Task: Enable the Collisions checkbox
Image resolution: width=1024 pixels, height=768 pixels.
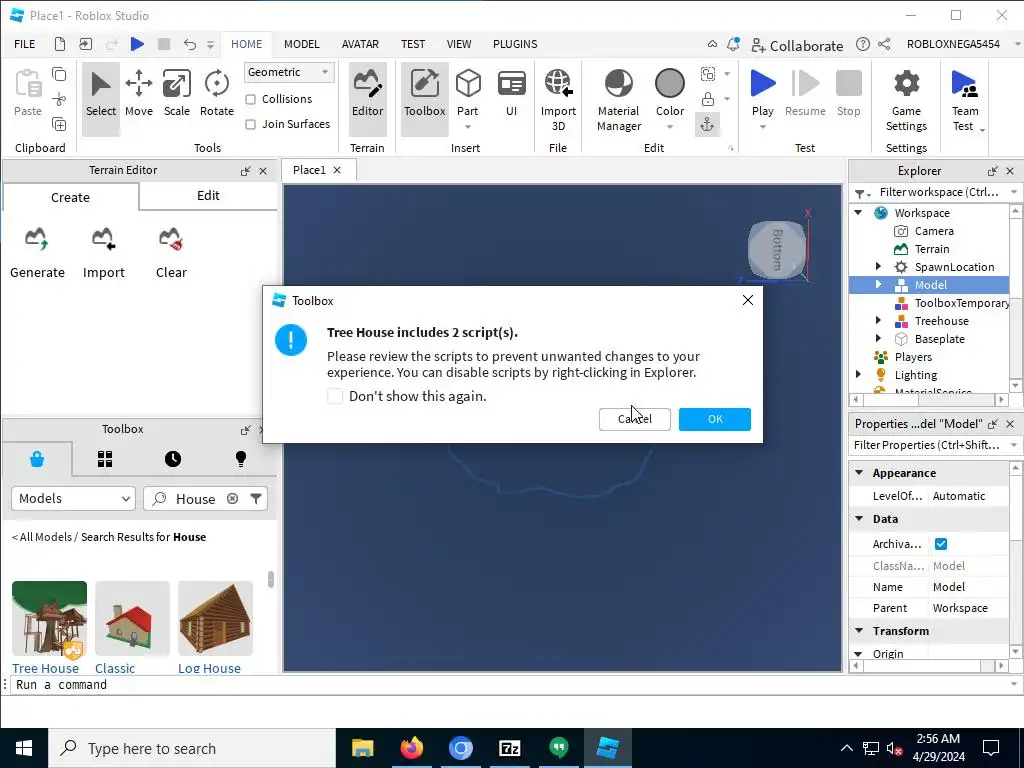Action: click(x=250, y=99)
